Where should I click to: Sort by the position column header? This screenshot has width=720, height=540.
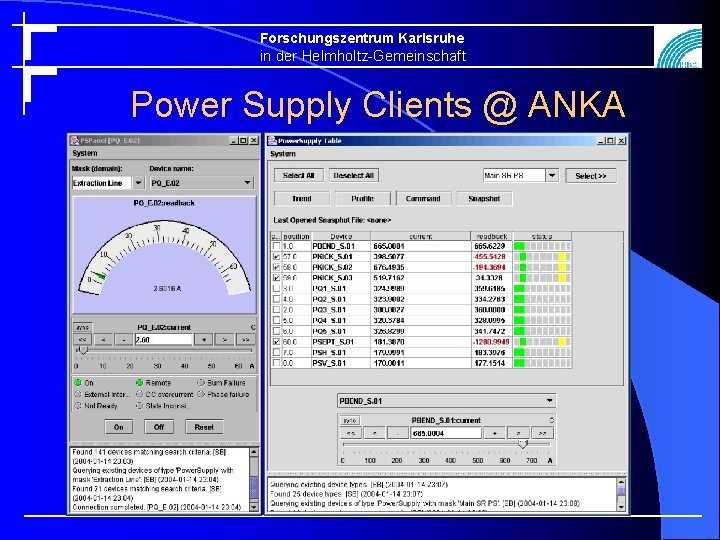296,236
